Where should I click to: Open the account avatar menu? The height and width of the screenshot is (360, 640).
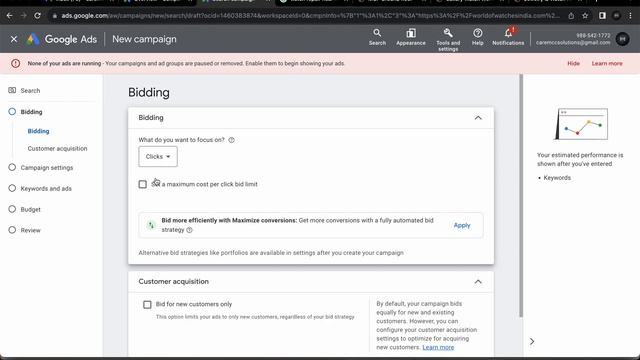(x=622, y=39)
